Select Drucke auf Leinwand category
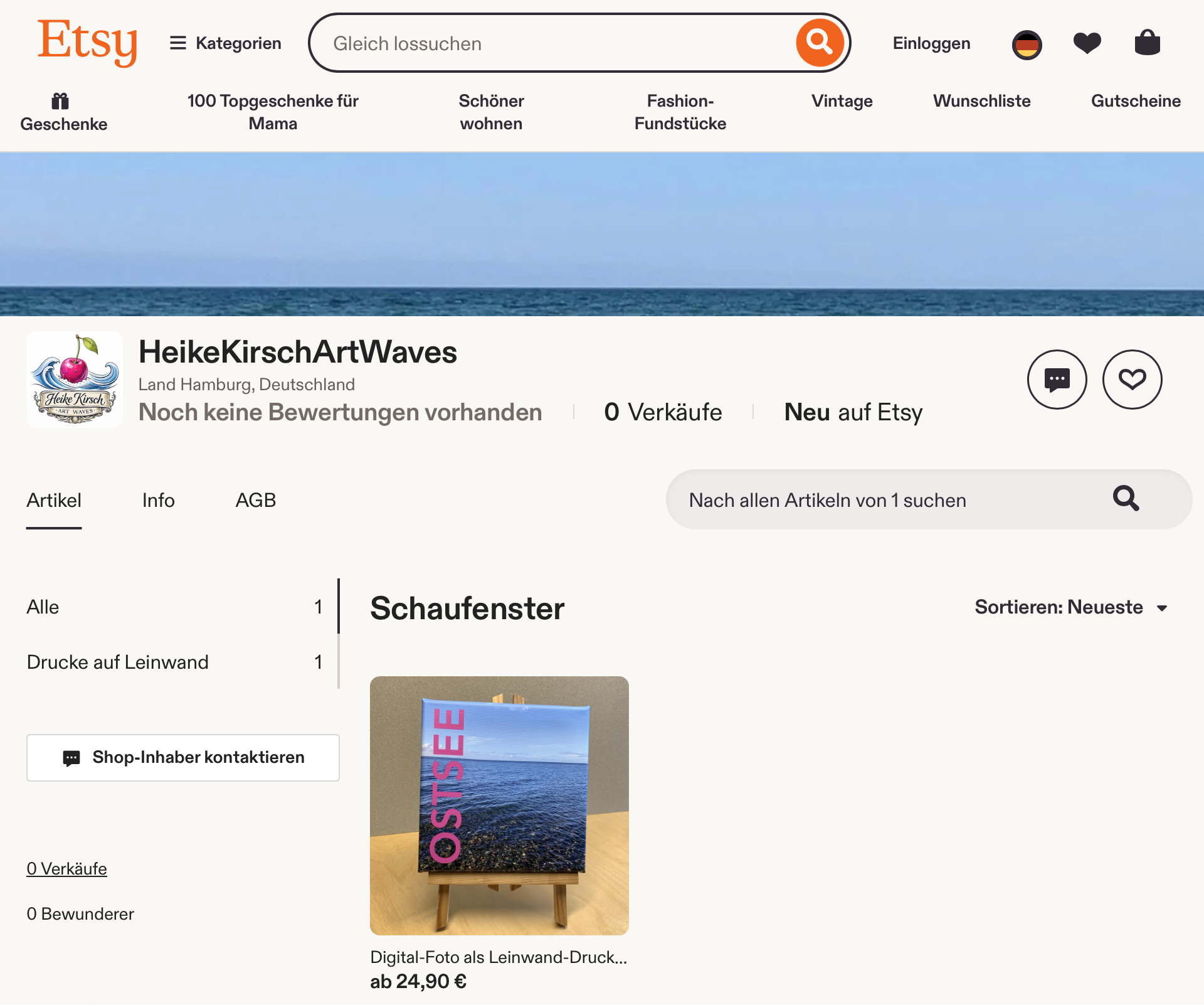Viewport: 1204px width, 1005px height. pos(118,662)
